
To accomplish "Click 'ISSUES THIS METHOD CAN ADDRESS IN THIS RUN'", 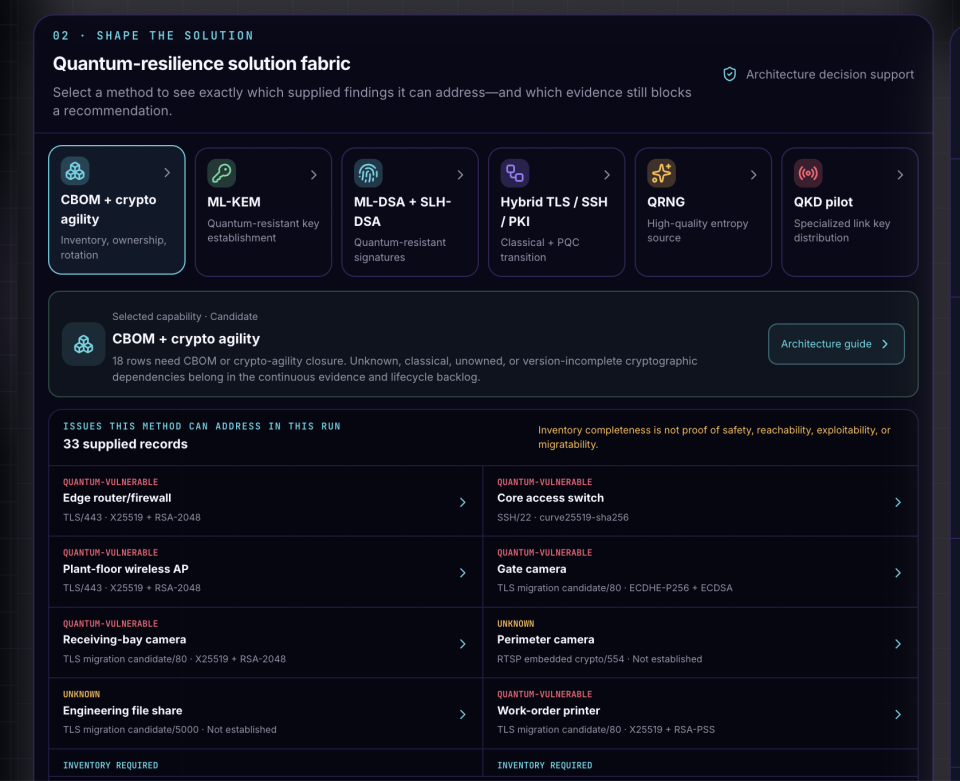I will (201, 426).
